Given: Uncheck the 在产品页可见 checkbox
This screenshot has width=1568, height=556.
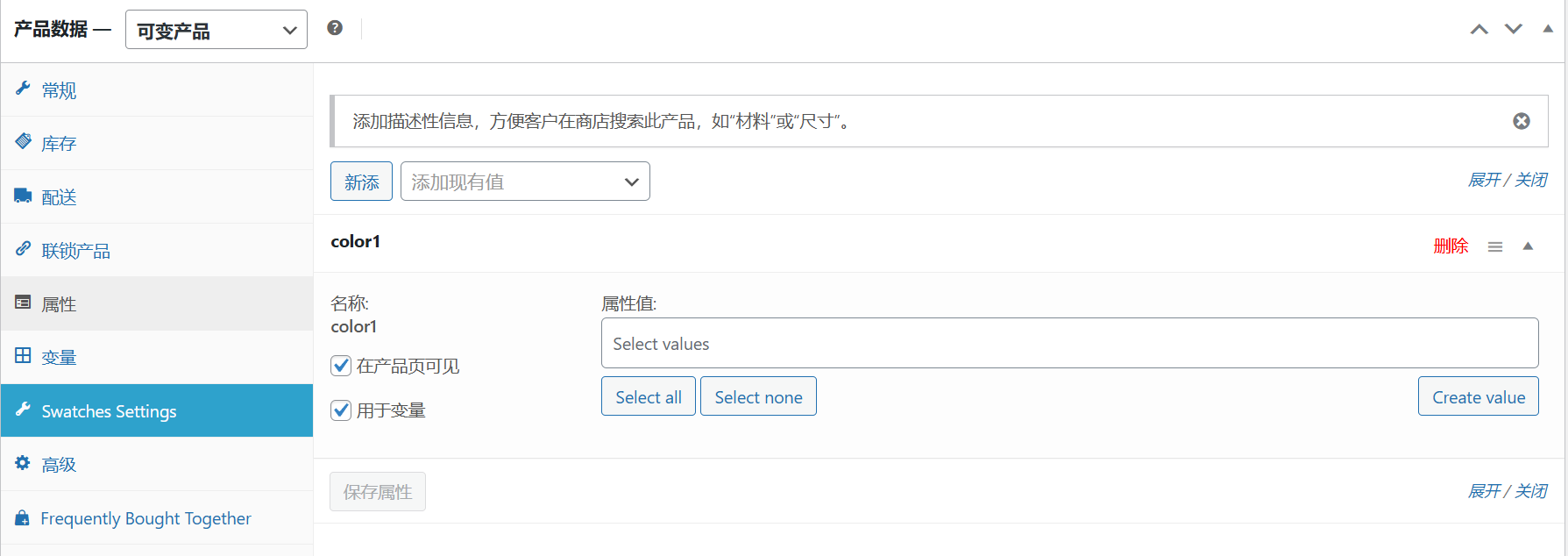Looking at the screenshot, I should click(x=341, y=366).
